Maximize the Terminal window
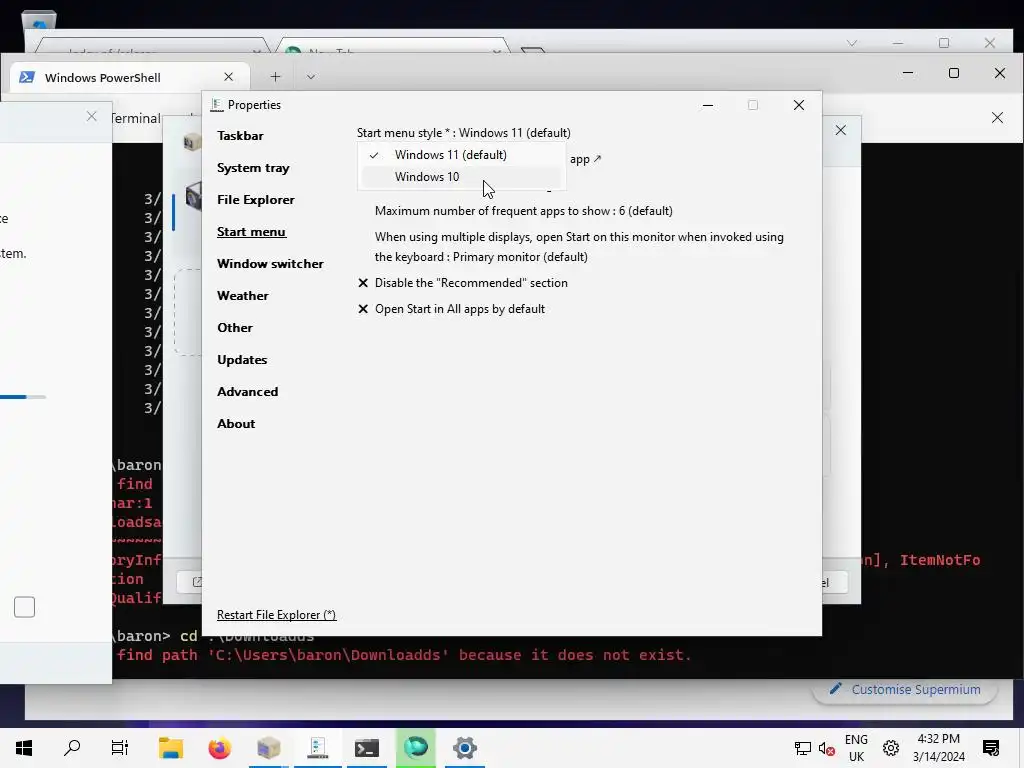Viewport: 1024px width, 768px height. coord(953,73)
